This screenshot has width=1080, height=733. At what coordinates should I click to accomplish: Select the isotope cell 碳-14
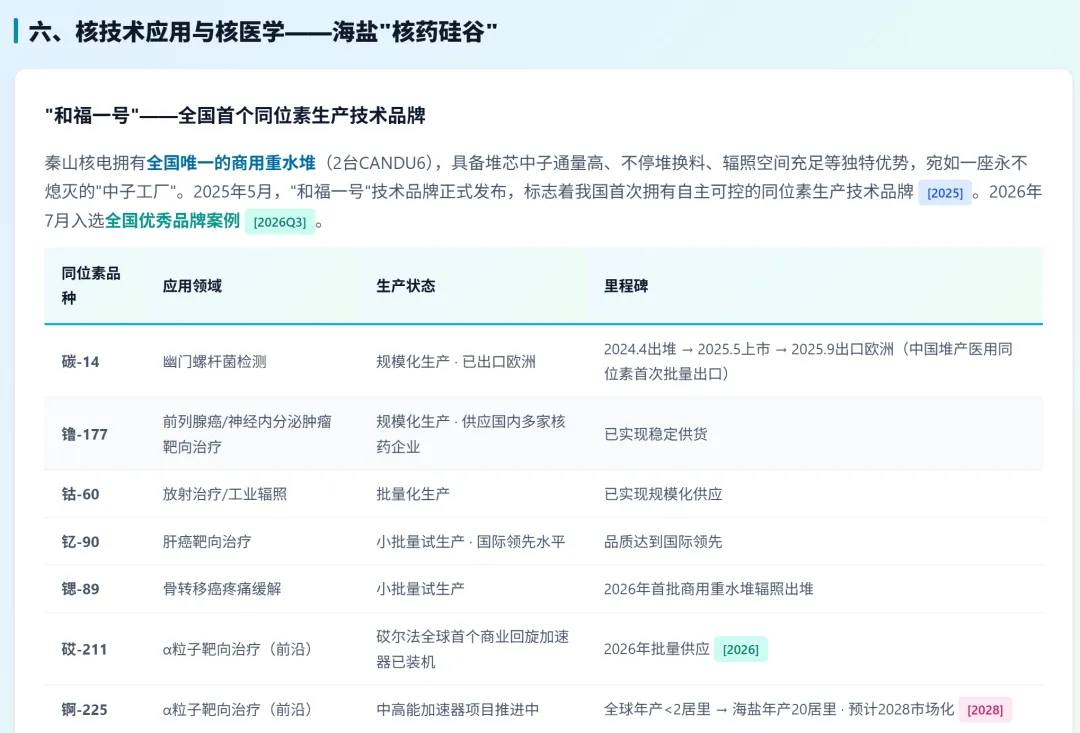[x=81, y=362]
